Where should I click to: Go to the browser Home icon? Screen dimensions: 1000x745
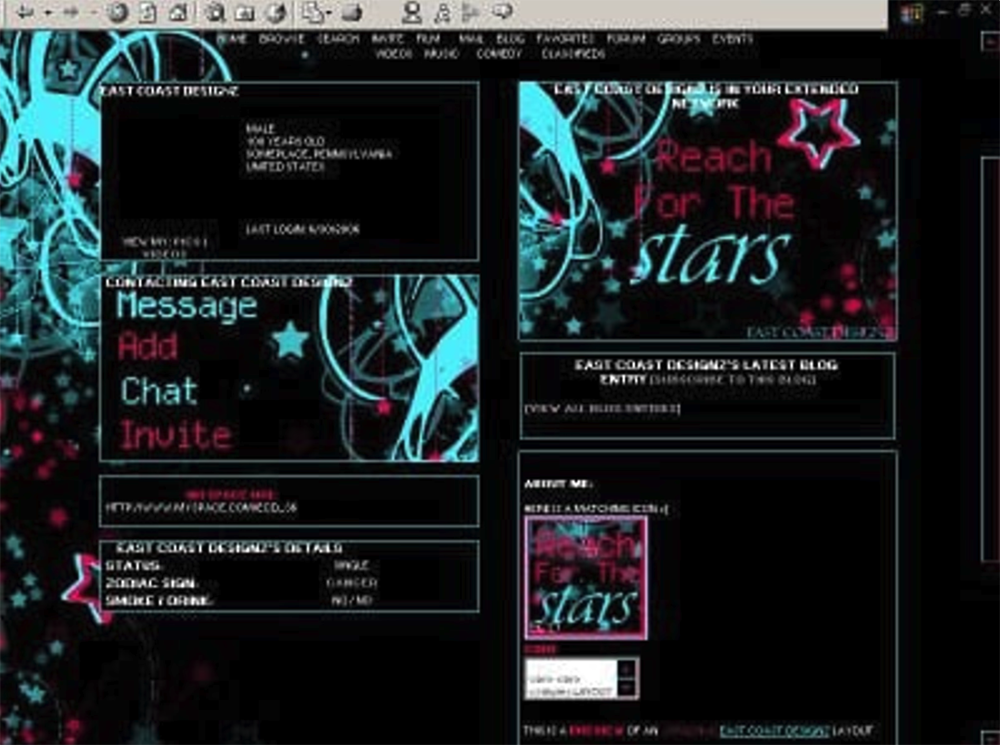178,13
